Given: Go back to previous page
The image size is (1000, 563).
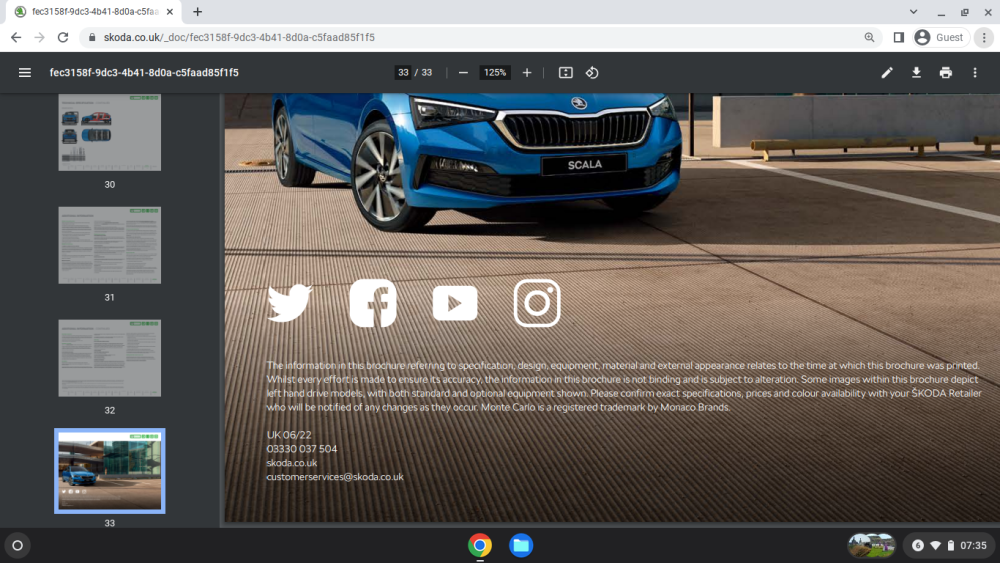Looking at the screenshot, I should (16, 38).
